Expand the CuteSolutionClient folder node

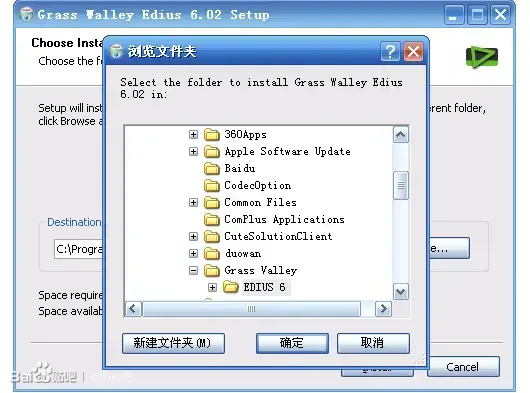tap(193, 237)
